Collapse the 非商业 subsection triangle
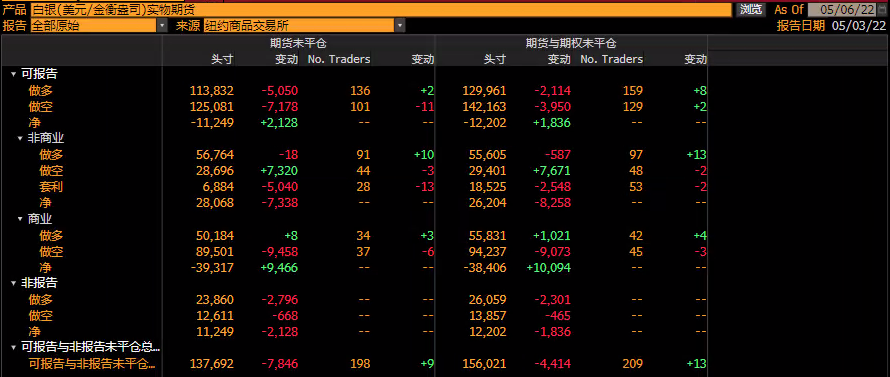This screenshot has width=890, height=377. tap(21, 138)
